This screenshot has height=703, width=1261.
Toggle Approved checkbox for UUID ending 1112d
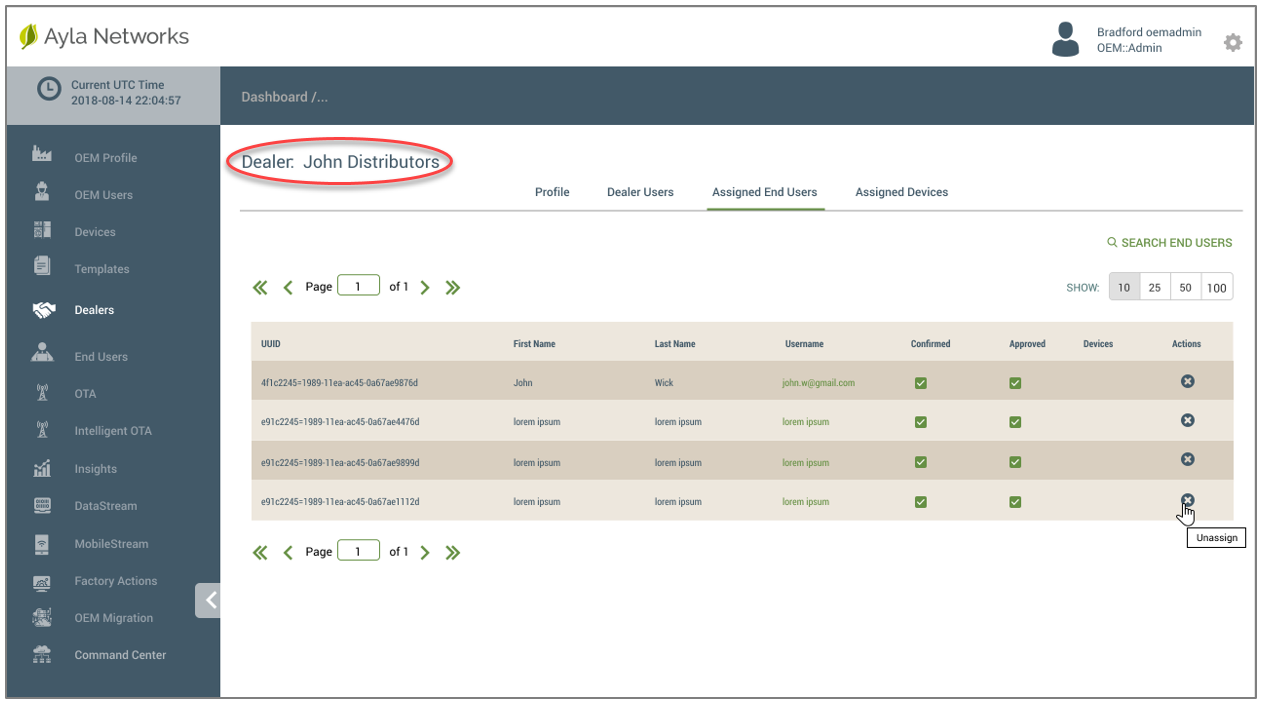pos(1015,502)
